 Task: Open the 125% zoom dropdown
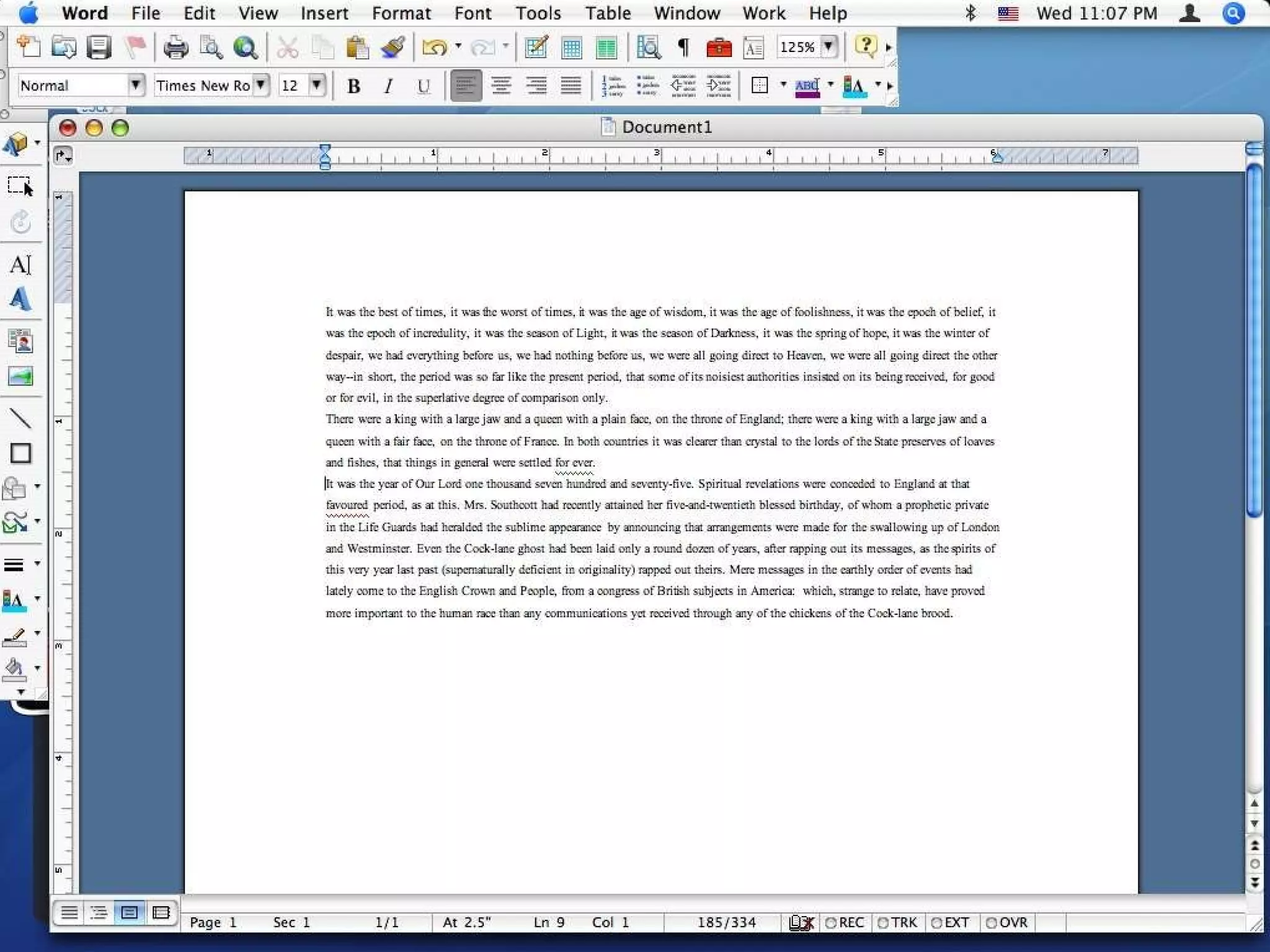pyautogui.click(x=828, y=46)
